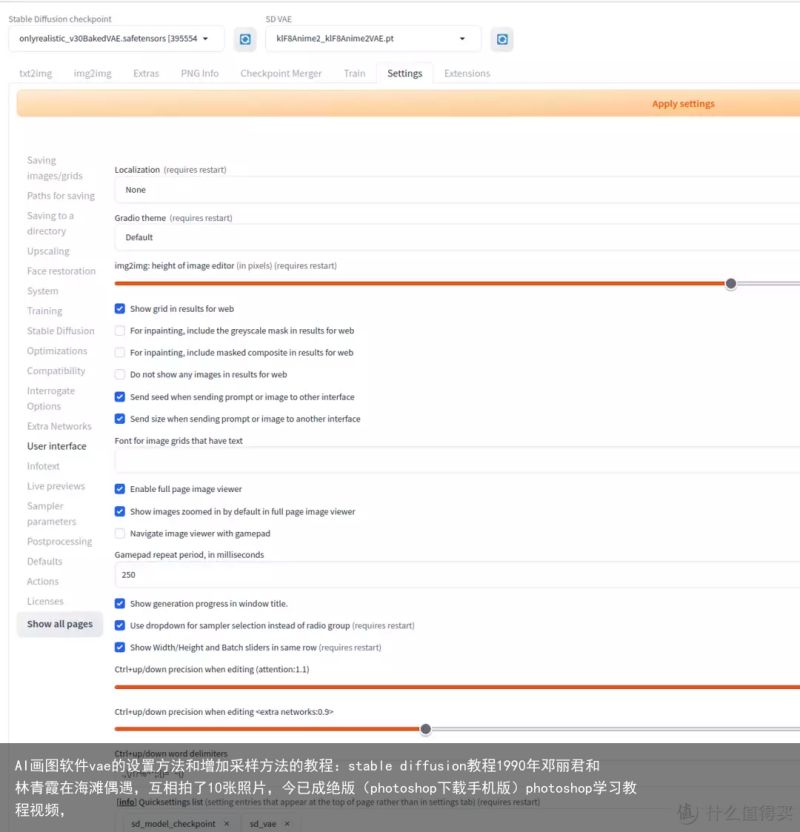Image resolution: width=800 pixels, height=832 pixels.
Task: Switch to img2img tab
Action: [92, 73]
